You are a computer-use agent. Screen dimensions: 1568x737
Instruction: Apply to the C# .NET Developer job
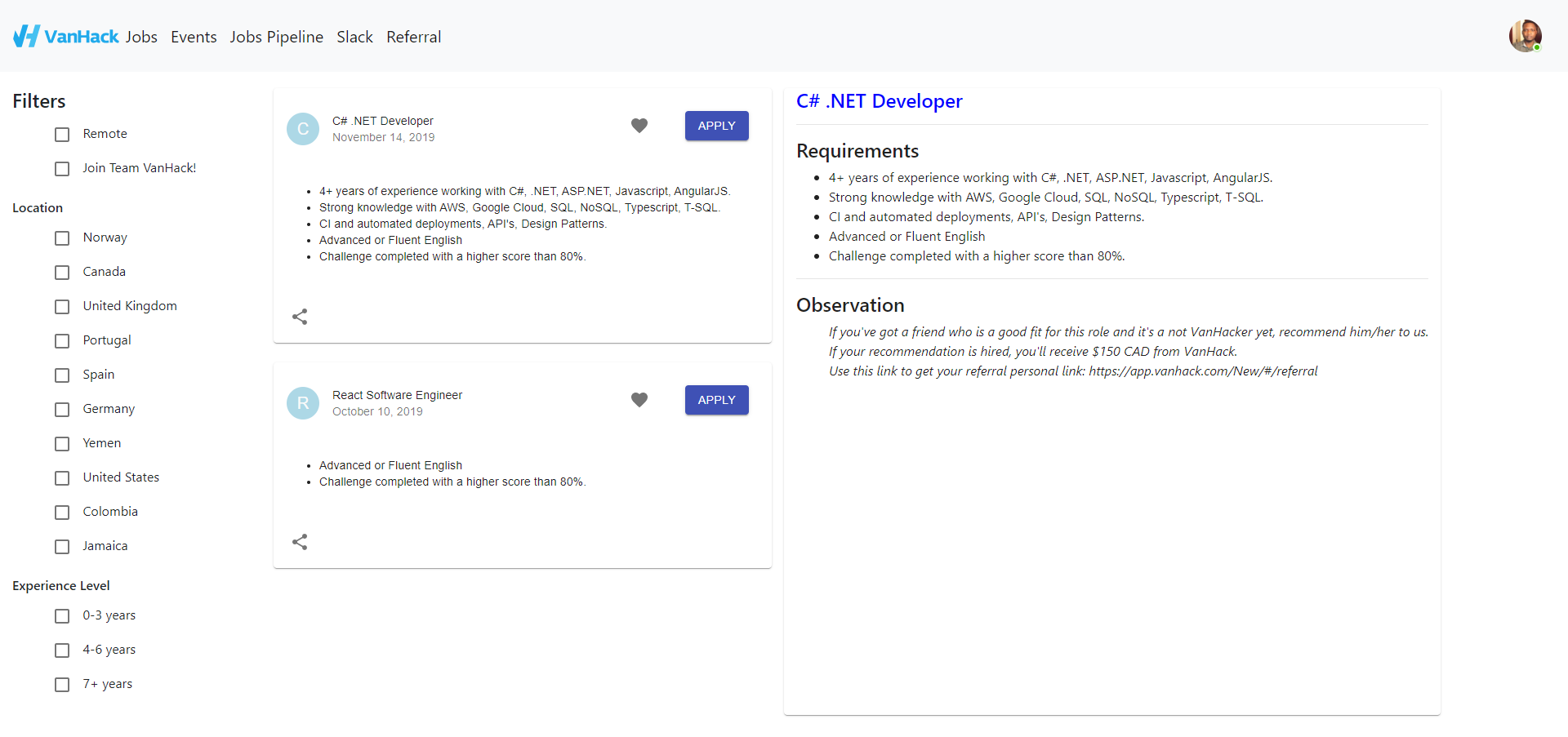716,126
